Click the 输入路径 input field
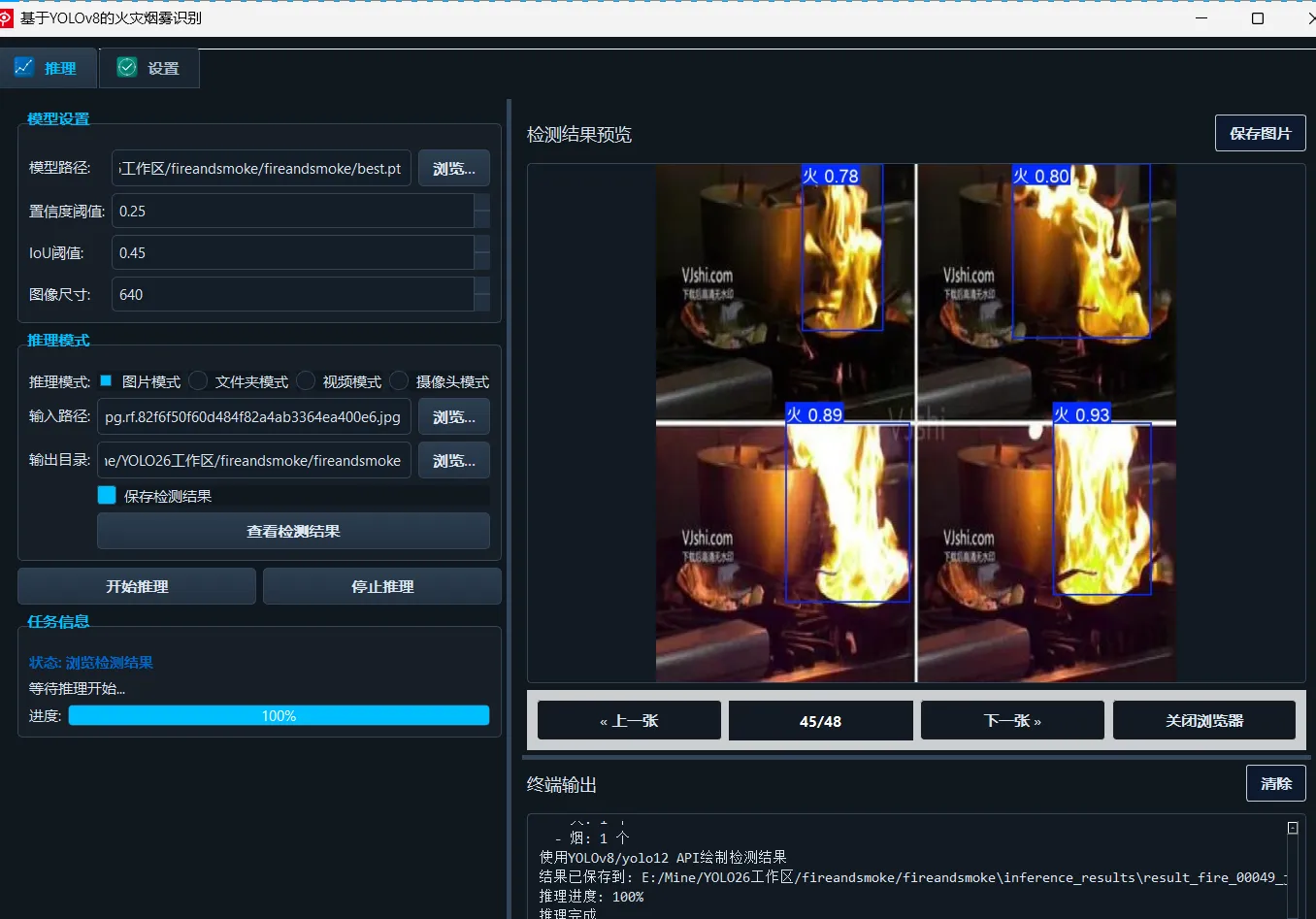This screenshot has height=919, width=1316. click(254, 417)
